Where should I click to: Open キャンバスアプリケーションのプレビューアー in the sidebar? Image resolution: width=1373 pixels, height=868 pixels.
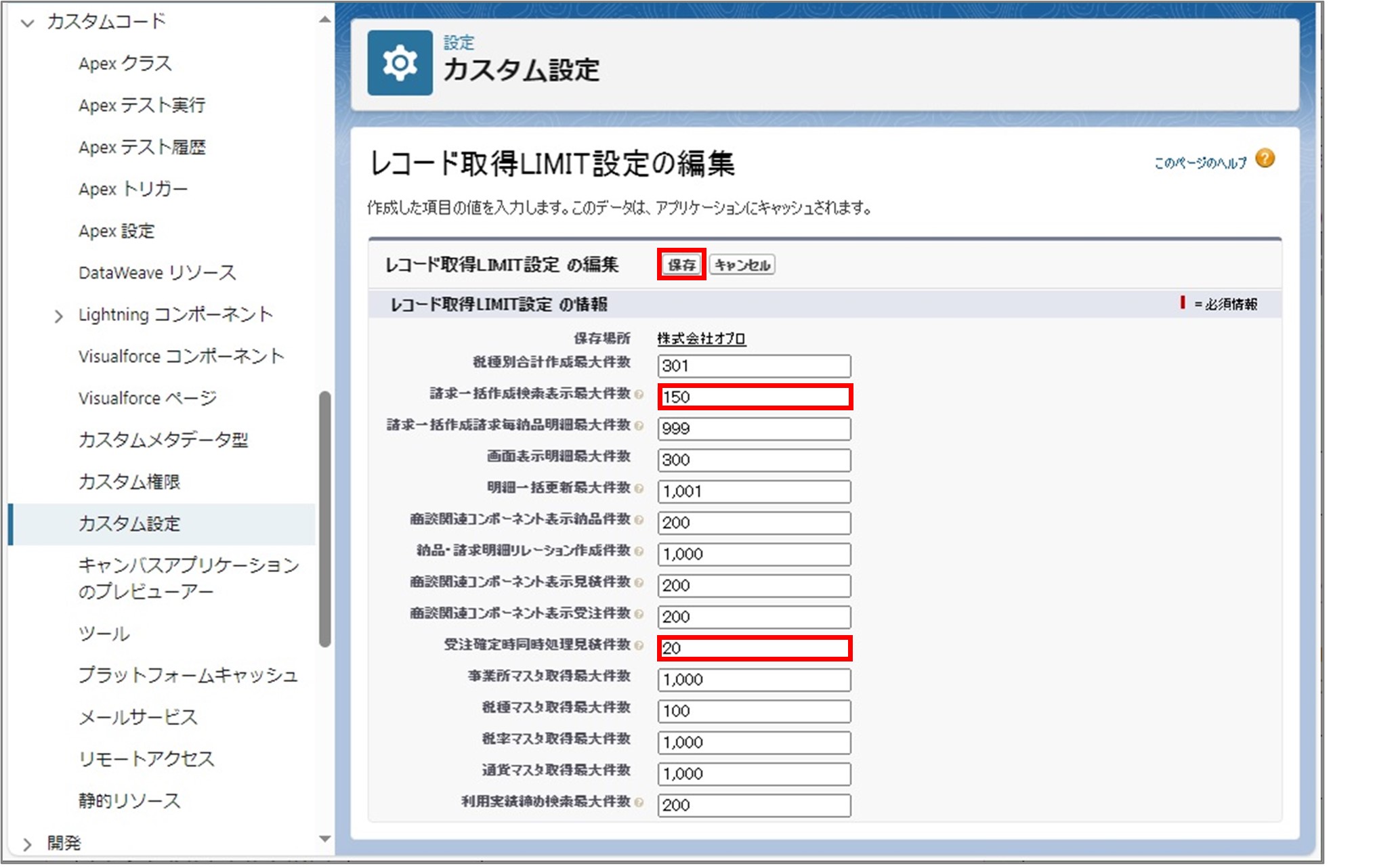pos(188,578)
